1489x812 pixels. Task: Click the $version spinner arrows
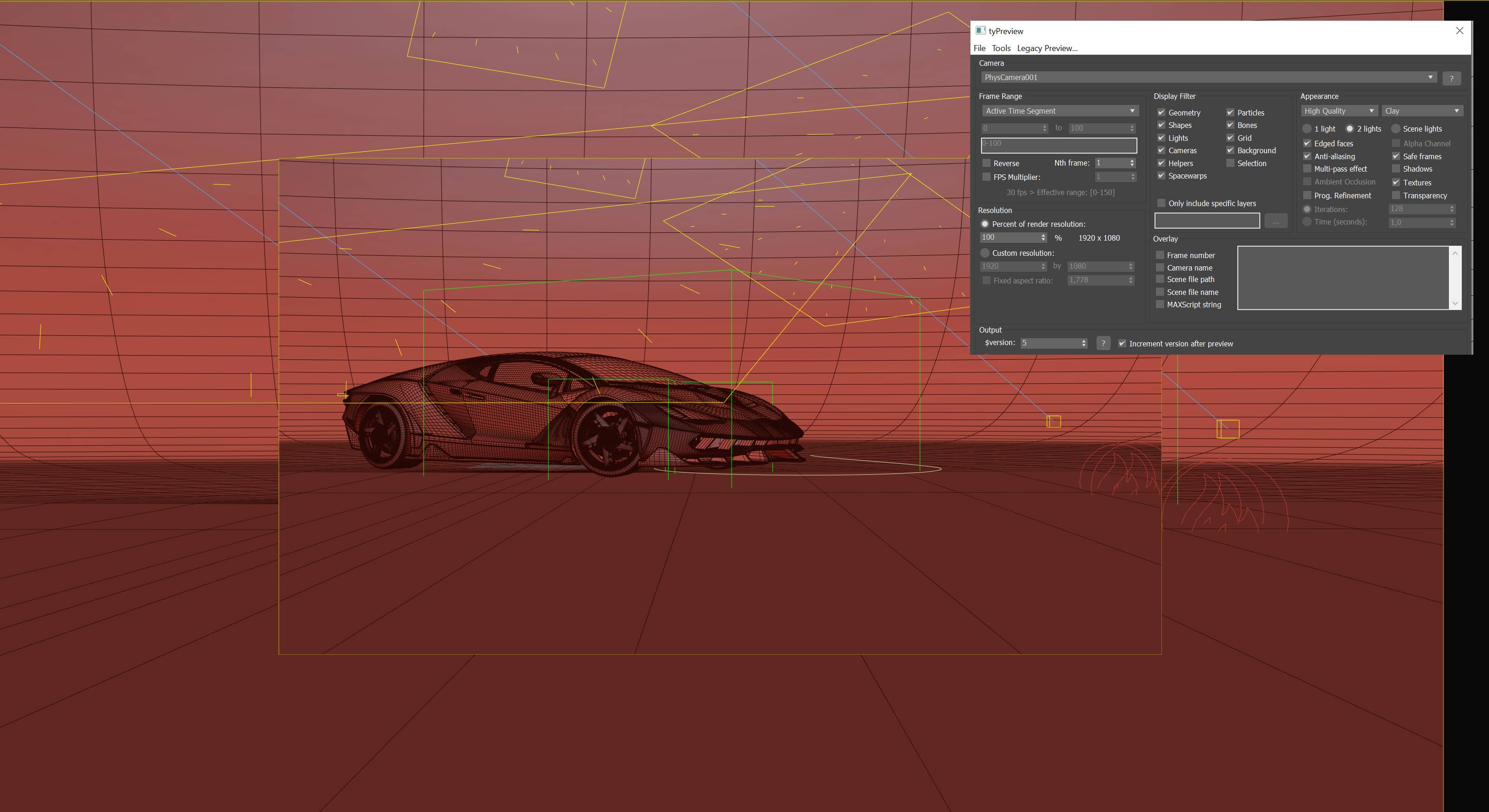1084,343
